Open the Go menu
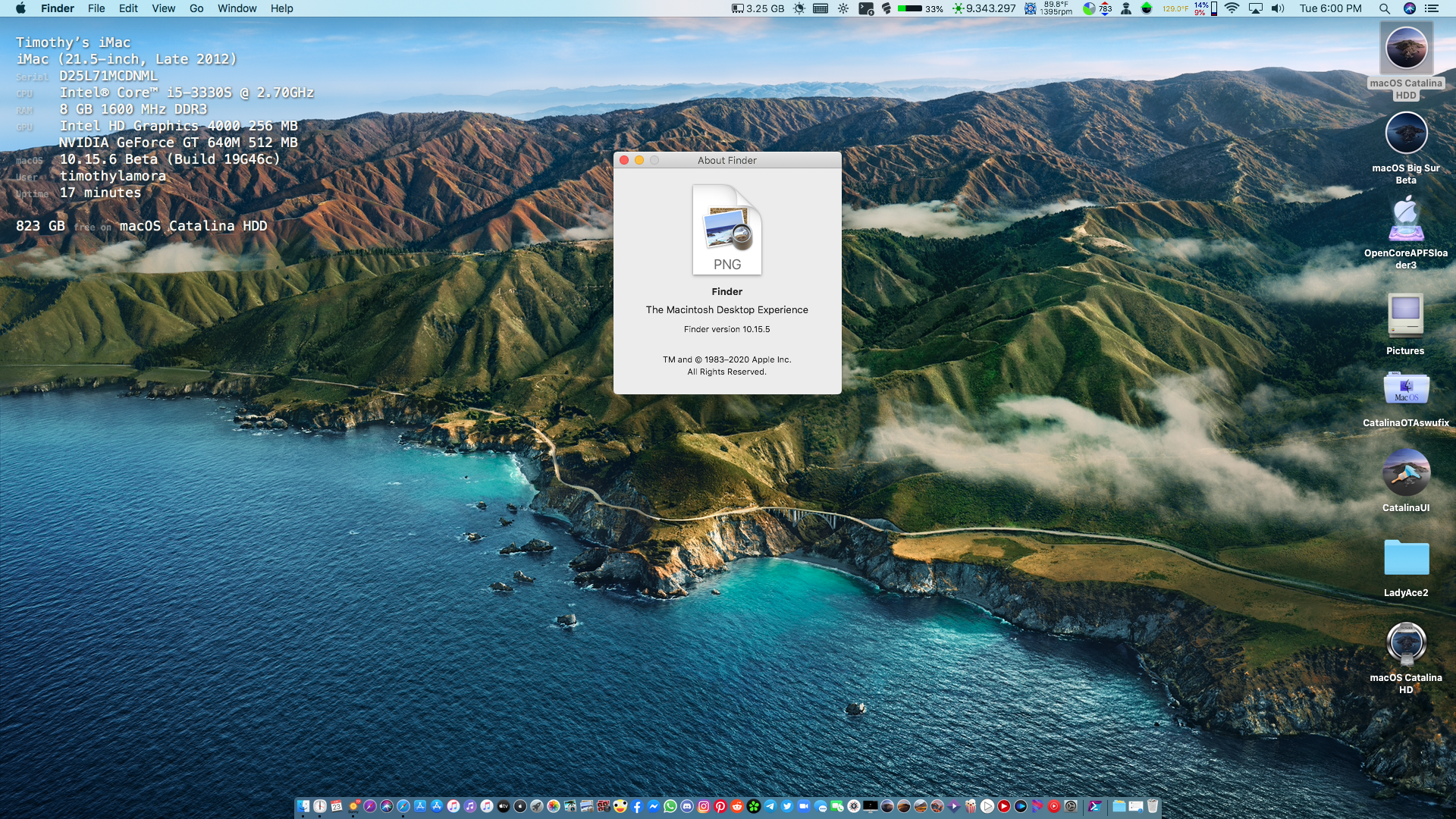 (196, 8)
